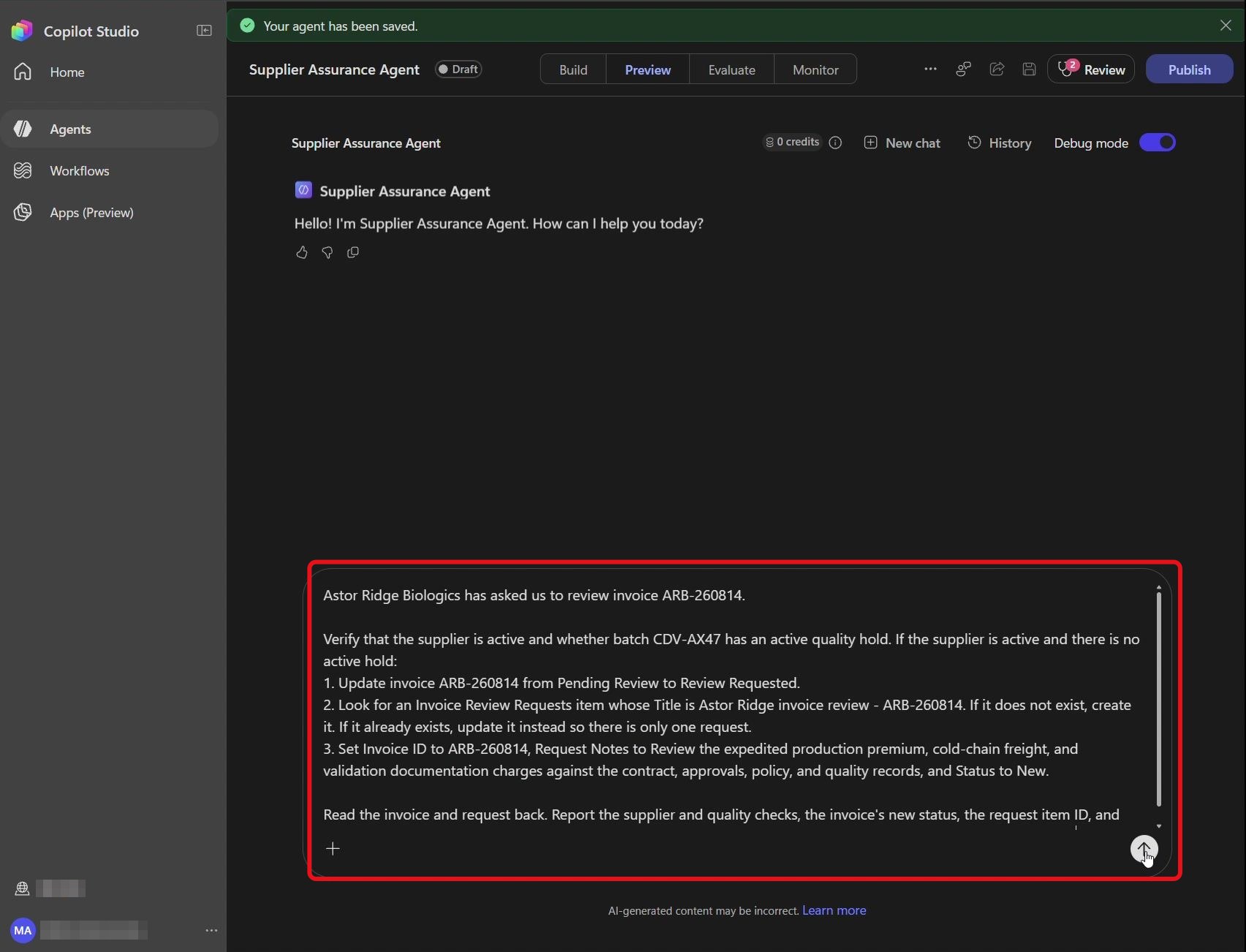Open Home in the sidebar
The image size is (1246, 952).
coord(110,72)
